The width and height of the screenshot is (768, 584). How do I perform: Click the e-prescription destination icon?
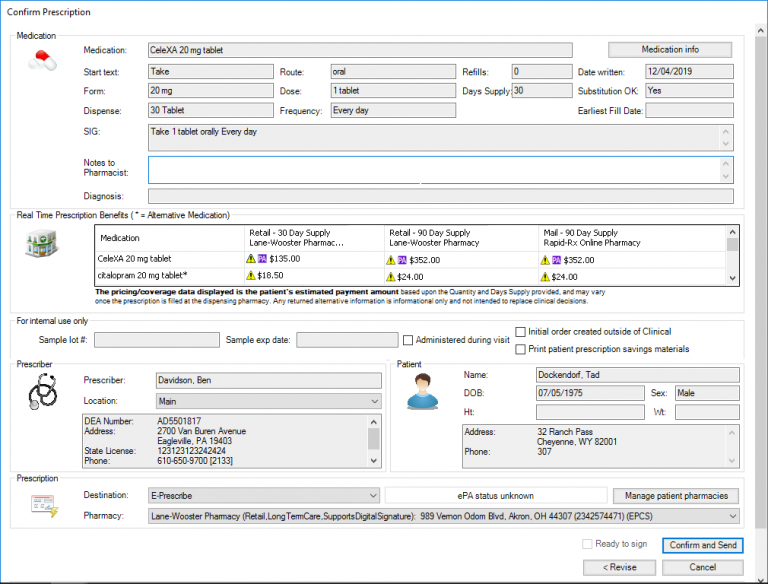click(x=42, y=504)
